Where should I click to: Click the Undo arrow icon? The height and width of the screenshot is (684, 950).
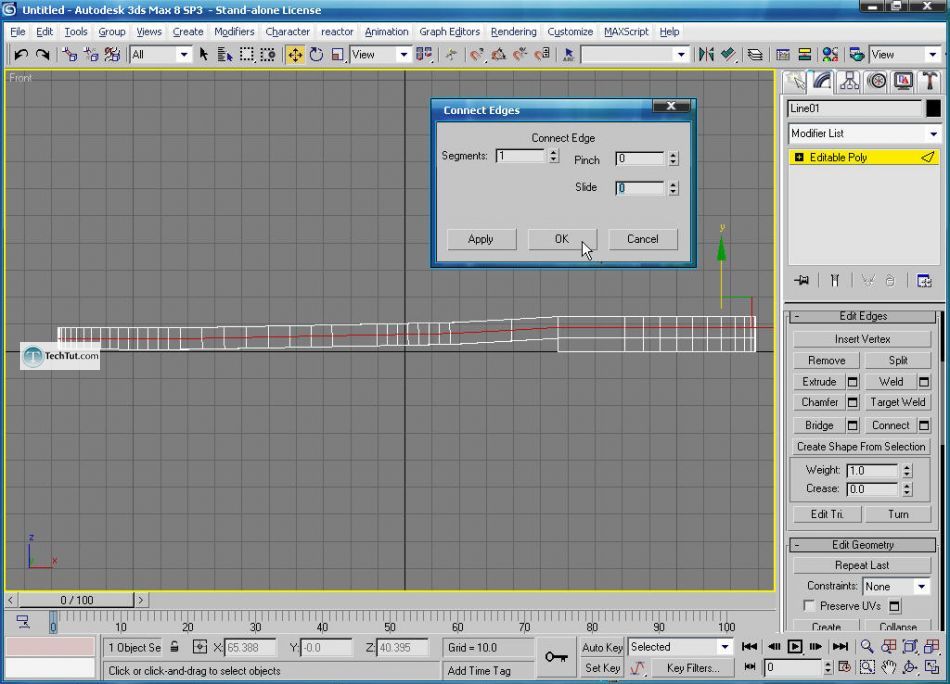pos(20,55)
